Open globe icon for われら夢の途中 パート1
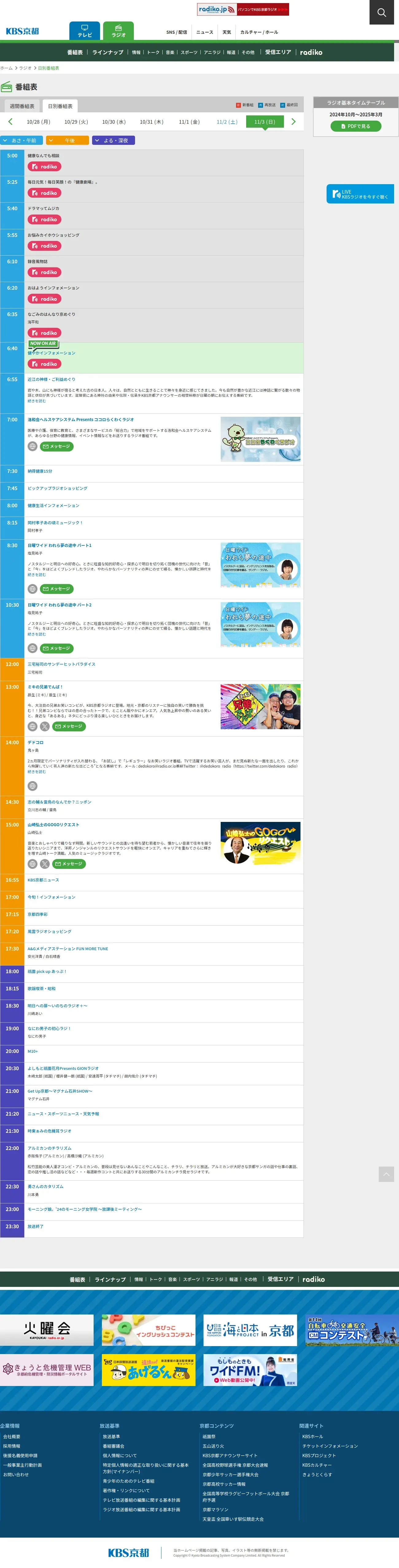The image size is (399, 1568). 32,589
